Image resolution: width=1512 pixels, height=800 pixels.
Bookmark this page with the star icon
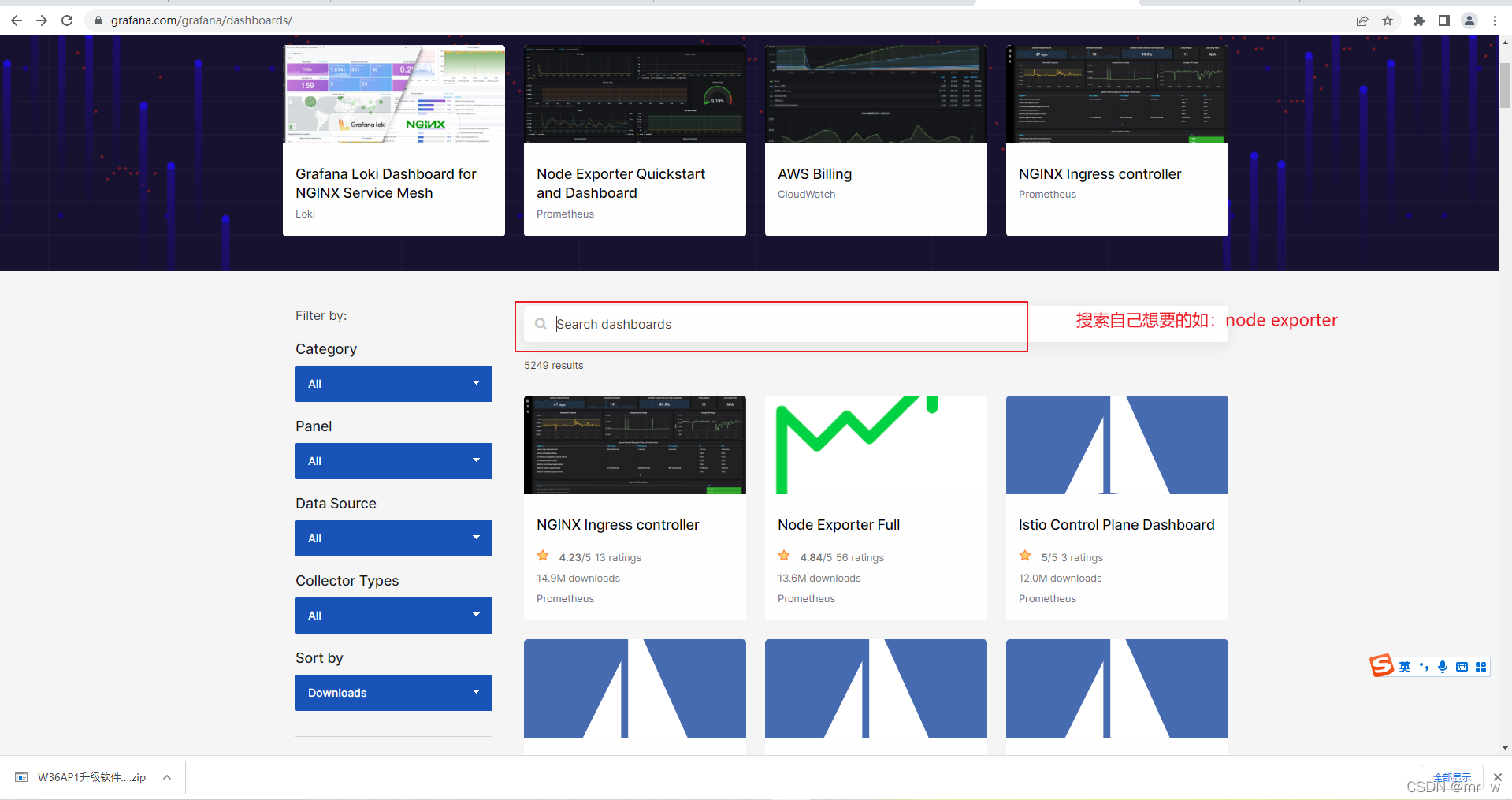tap(1388, 20)
